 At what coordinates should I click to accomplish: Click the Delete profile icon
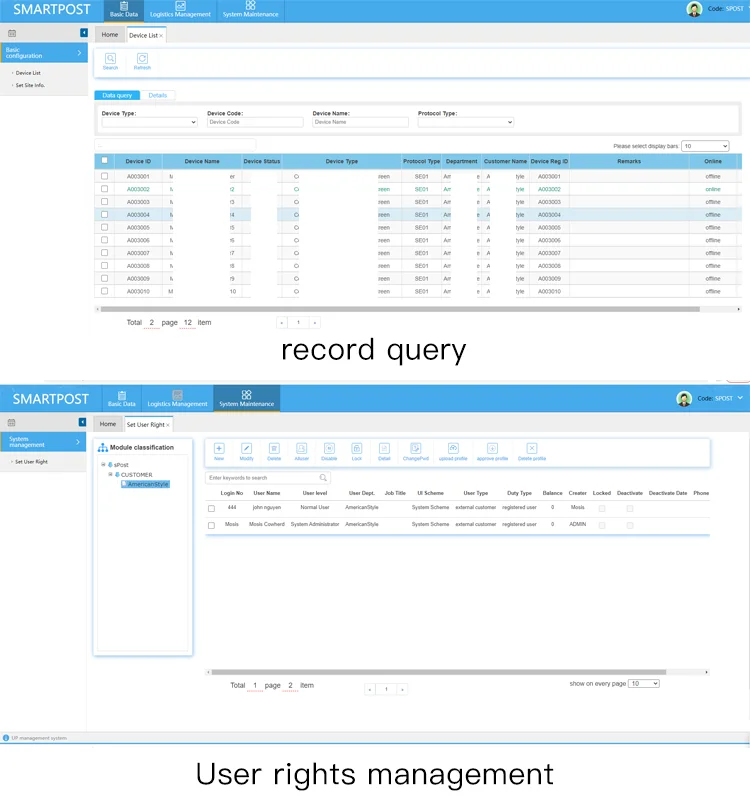click(x=532, y=449)
